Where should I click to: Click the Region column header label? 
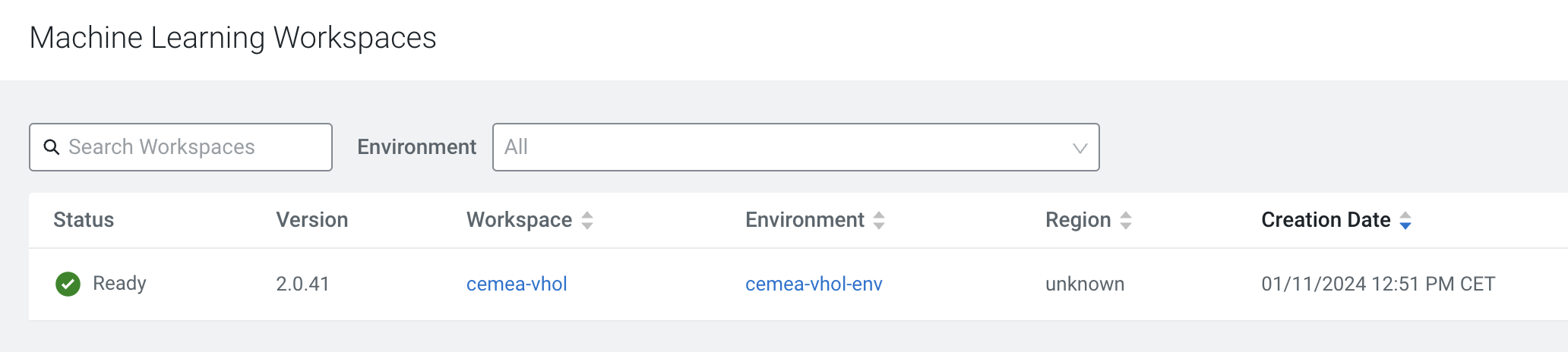(1078, 220)
